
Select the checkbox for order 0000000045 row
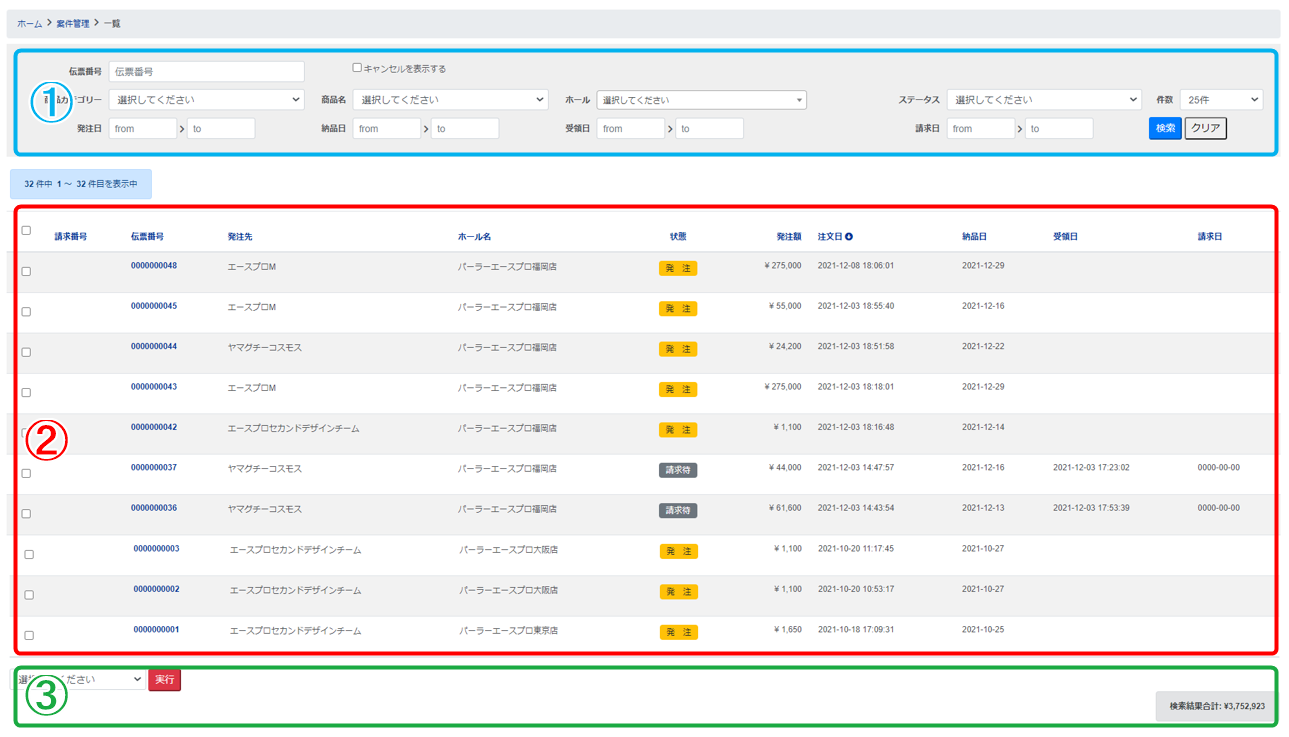[26, 312]
